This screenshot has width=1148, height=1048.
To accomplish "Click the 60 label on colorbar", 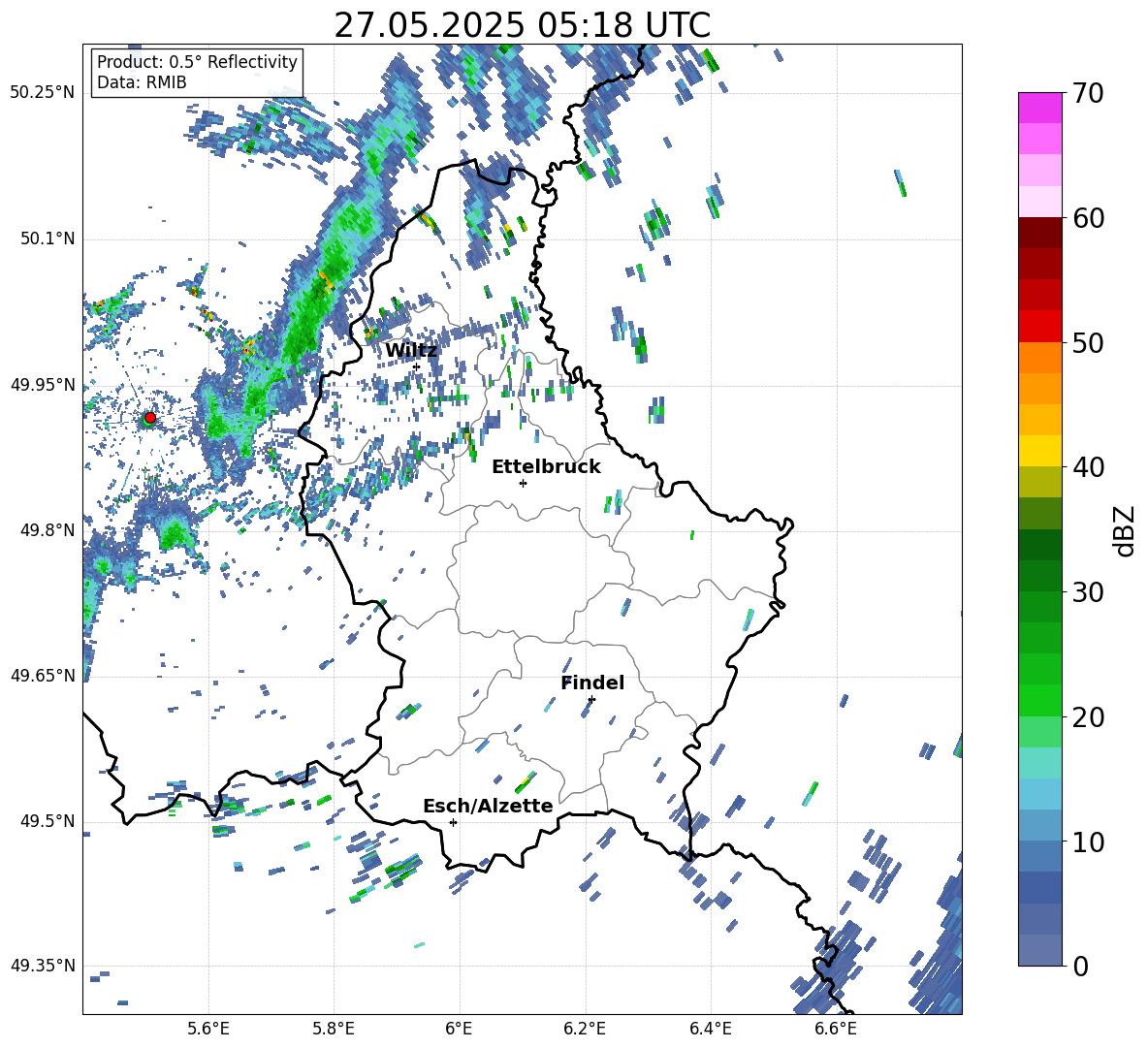I will [1088, 218].
